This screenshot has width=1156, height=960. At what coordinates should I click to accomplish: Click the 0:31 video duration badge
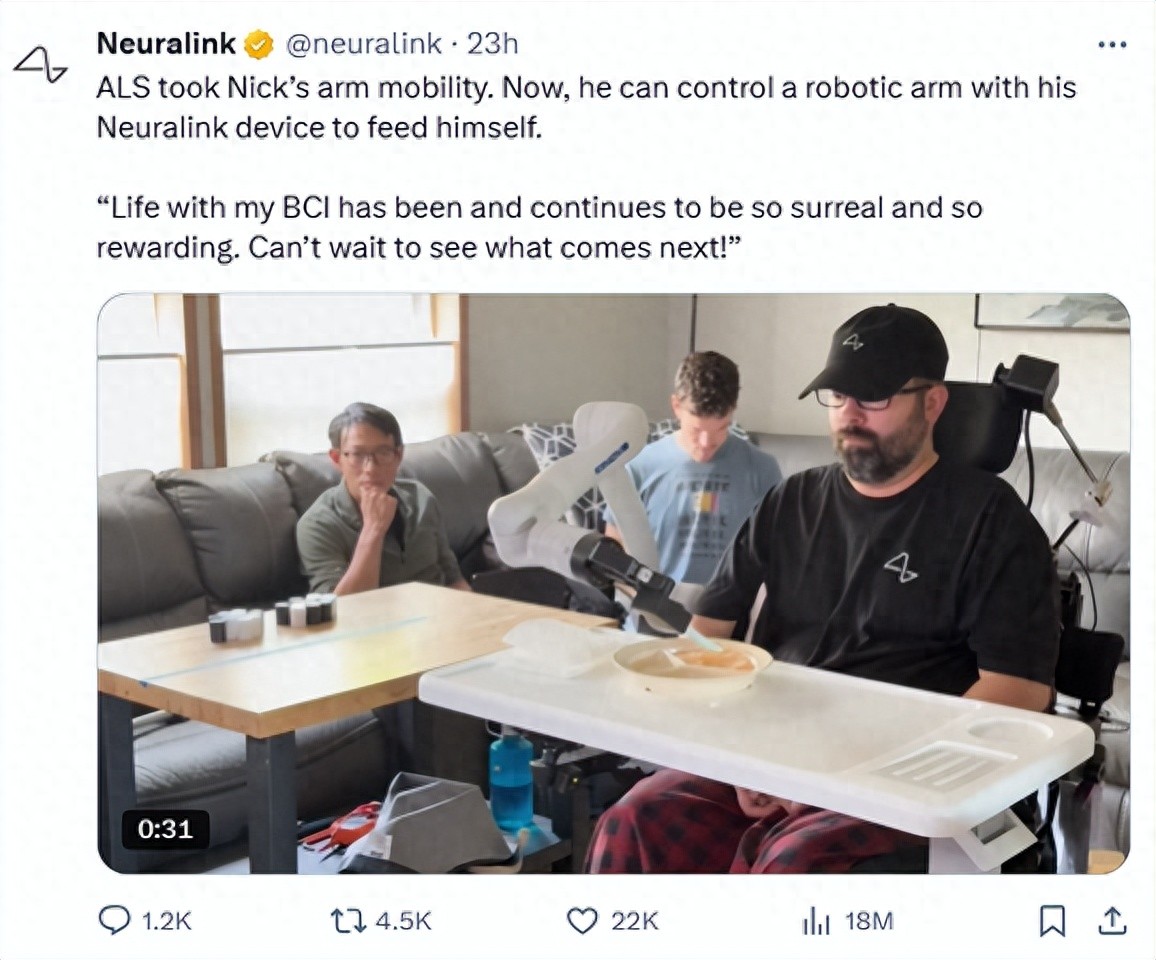tap(166, 828)
